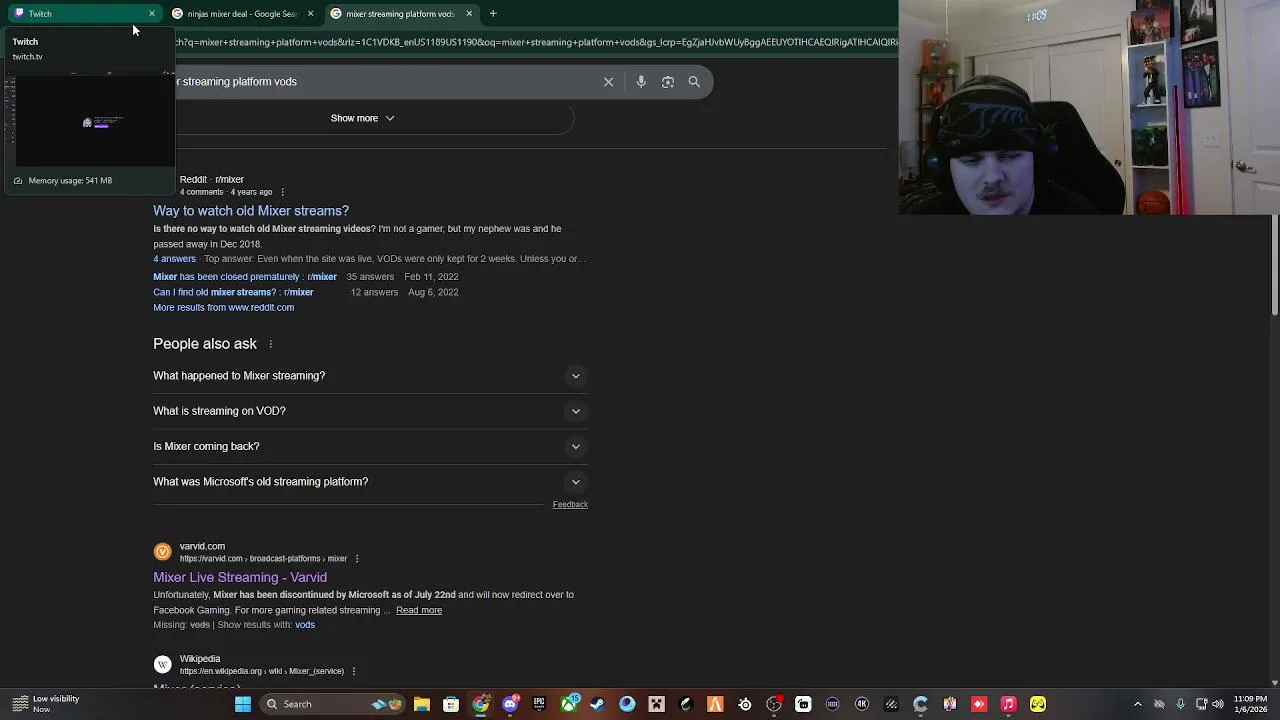Open search by image (Google Lens)
The width and height of the screenshot is (1280, 720).
[x=668, y=82]
